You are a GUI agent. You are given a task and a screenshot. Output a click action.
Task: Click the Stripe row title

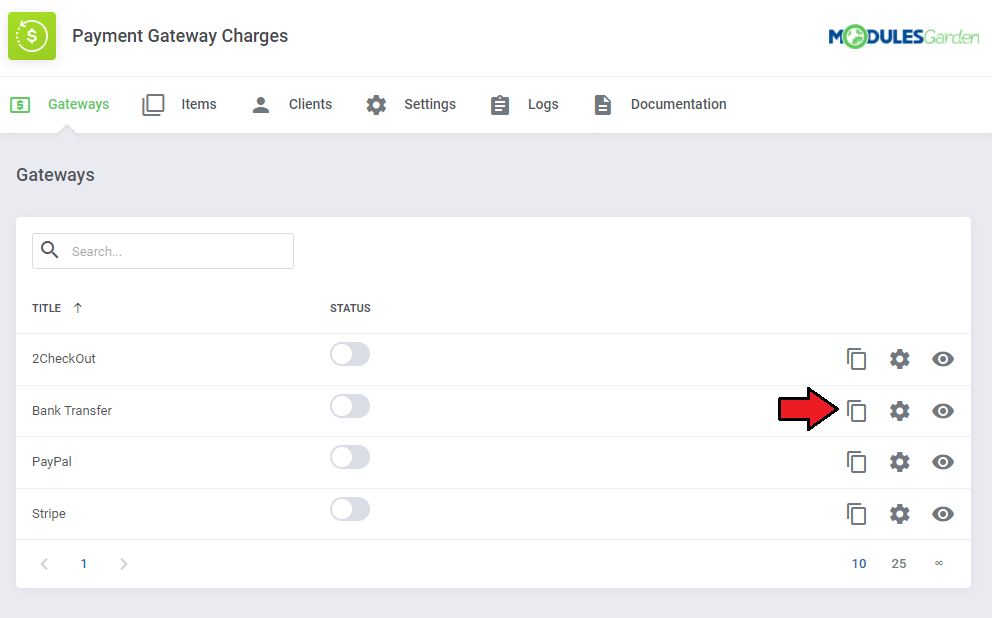tap(49, 514)
